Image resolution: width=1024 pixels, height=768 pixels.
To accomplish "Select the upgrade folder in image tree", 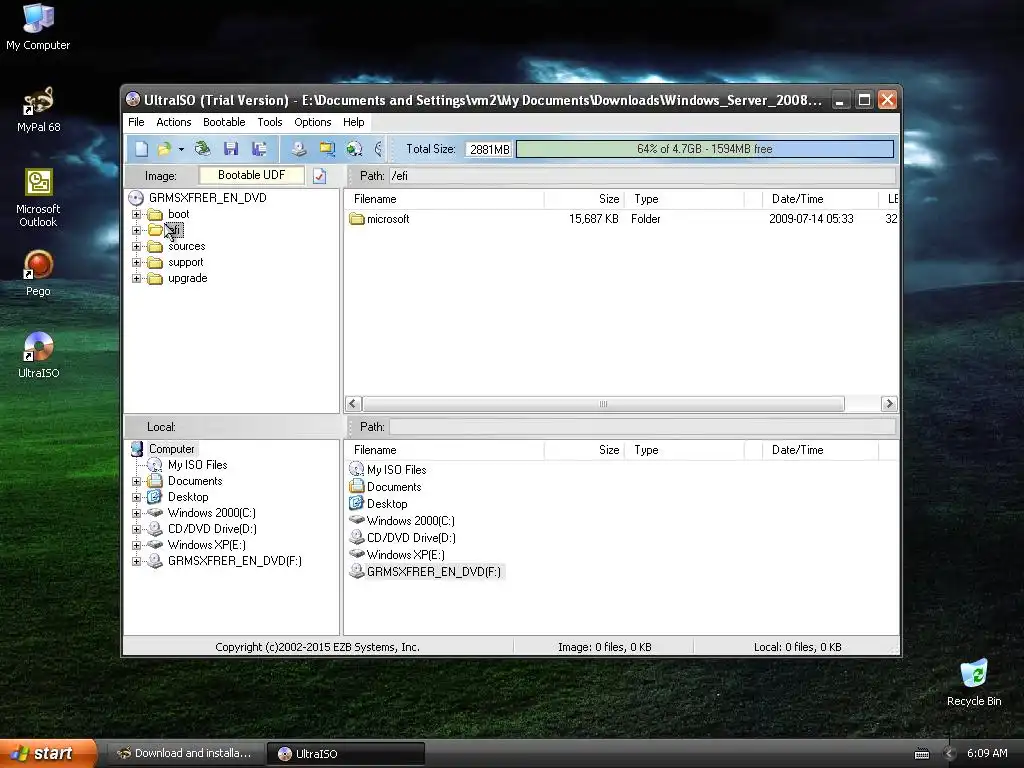I will (x=187, y=278).
